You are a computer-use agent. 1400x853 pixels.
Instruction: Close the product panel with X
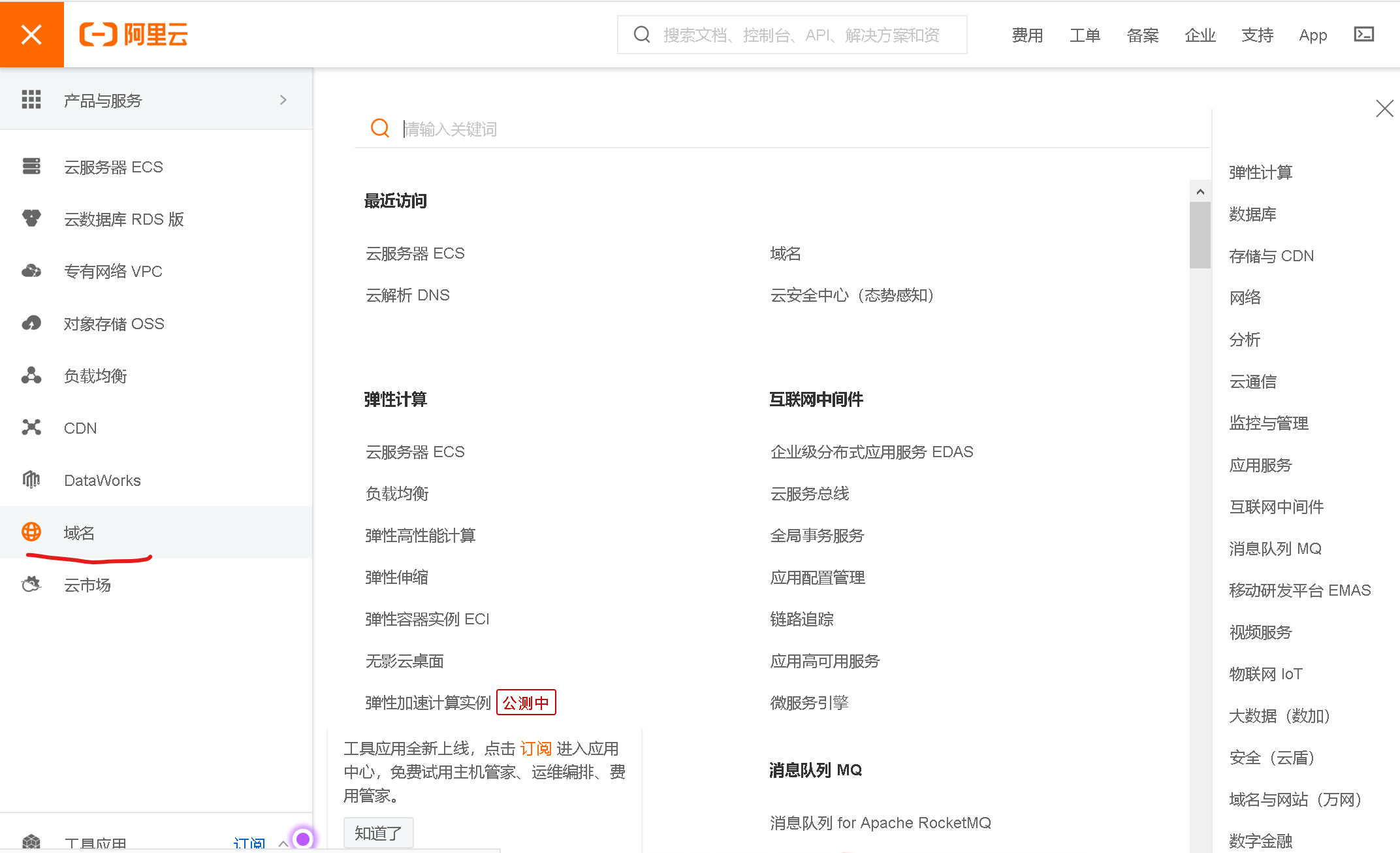tap(1384, 108)
